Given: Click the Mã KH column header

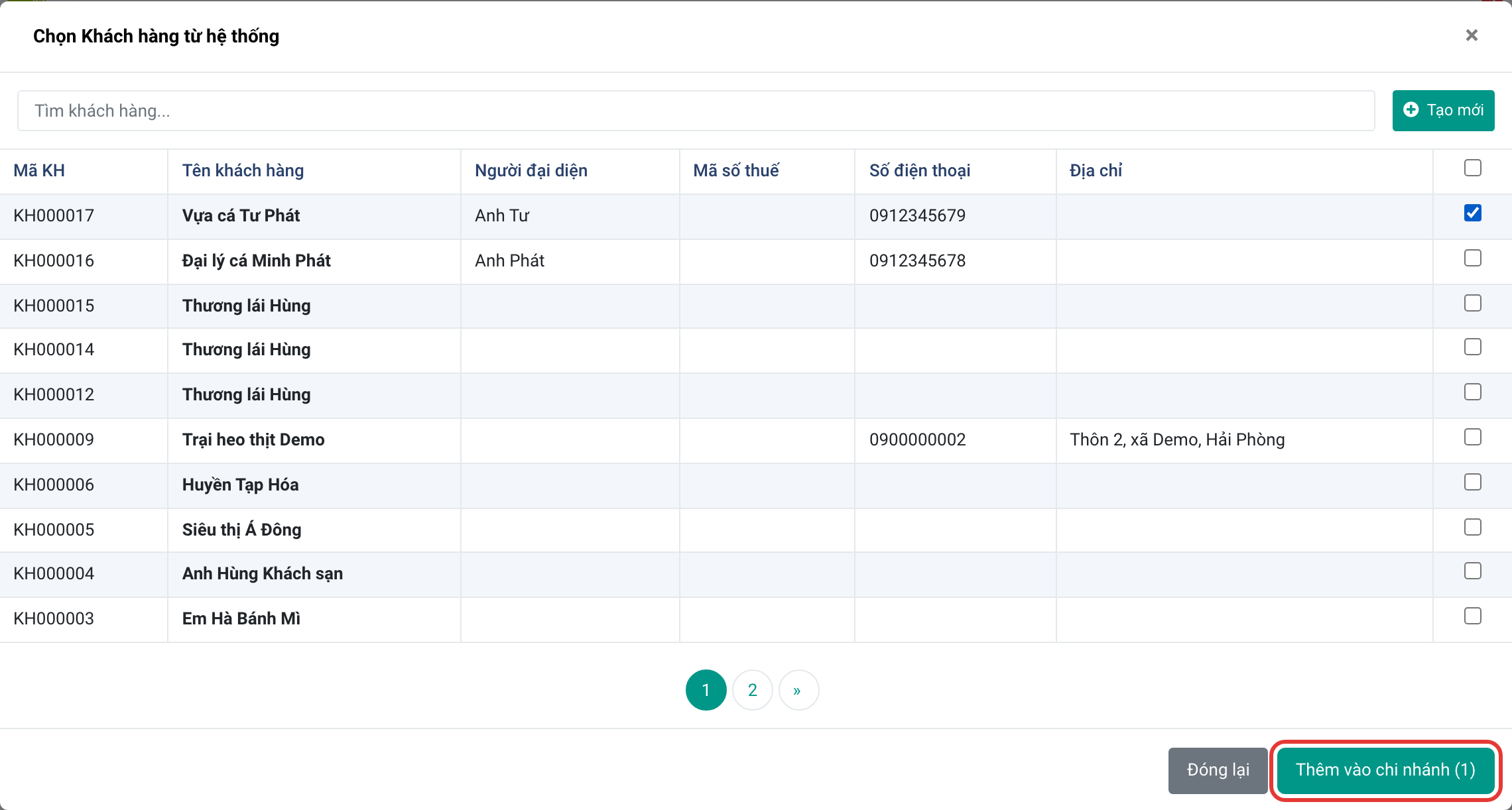Looking at the screenshot, I should click(39, 170).
